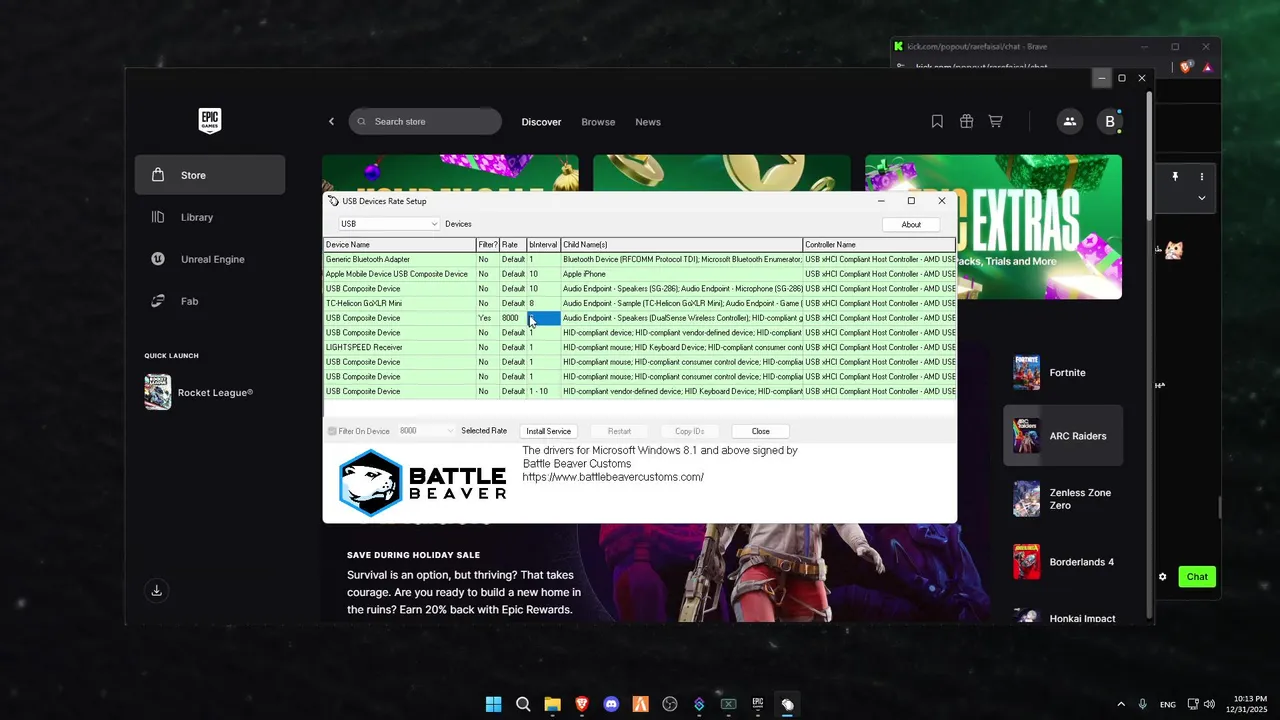Click the Brave Shields icon in Brave window
Screen dimensions: 1280x720
pos(1186,67)
